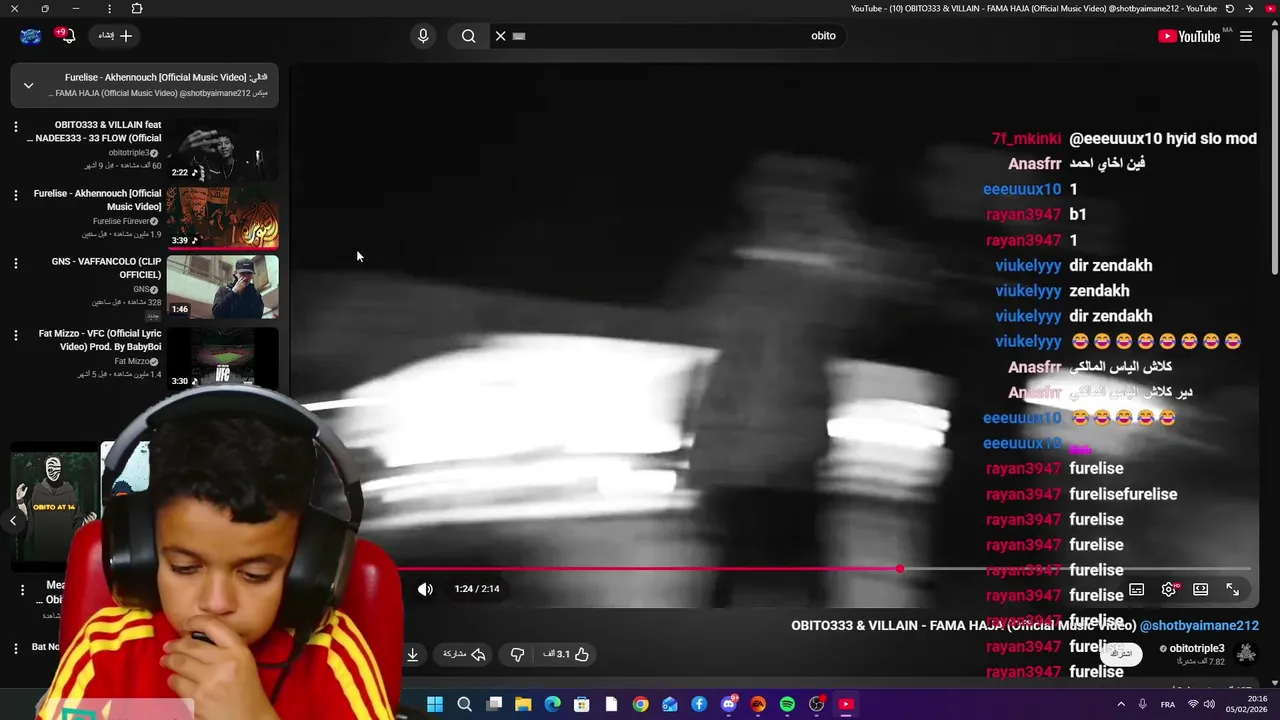The width and height of the screenshot is (1280, 720).
Task: Open Spotify from the taskbar
Action: tap(787, 704)
